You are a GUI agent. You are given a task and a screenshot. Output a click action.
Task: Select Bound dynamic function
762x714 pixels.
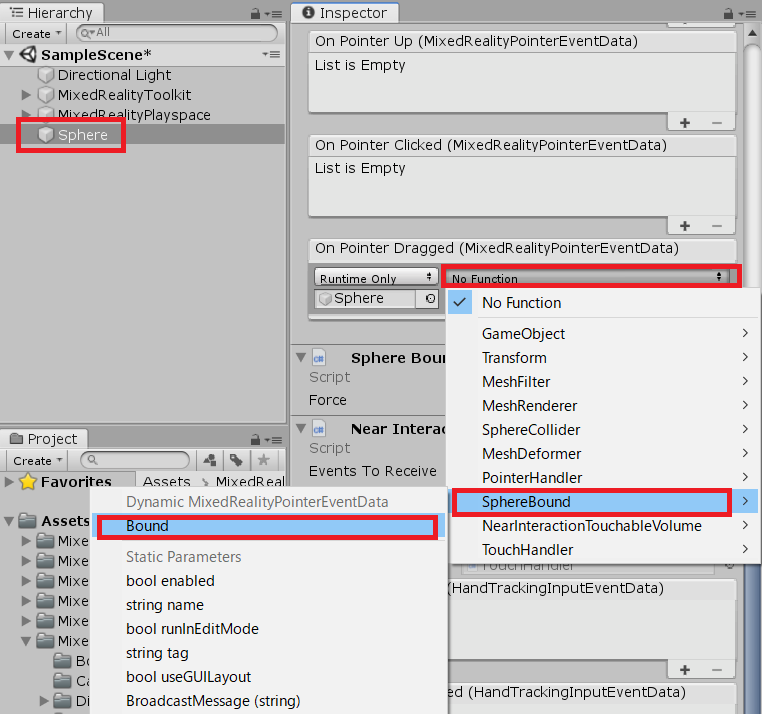(x=269, y=526)
